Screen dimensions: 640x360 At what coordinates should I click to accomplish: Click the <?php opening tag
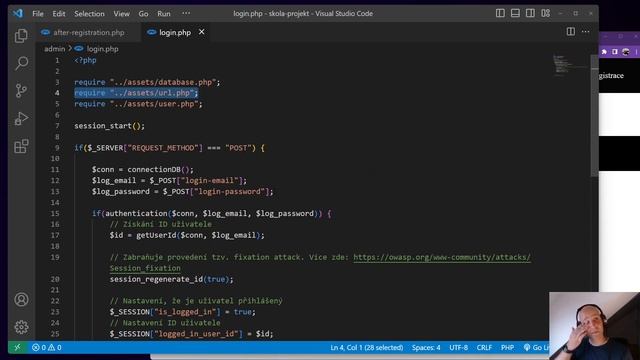85,60
